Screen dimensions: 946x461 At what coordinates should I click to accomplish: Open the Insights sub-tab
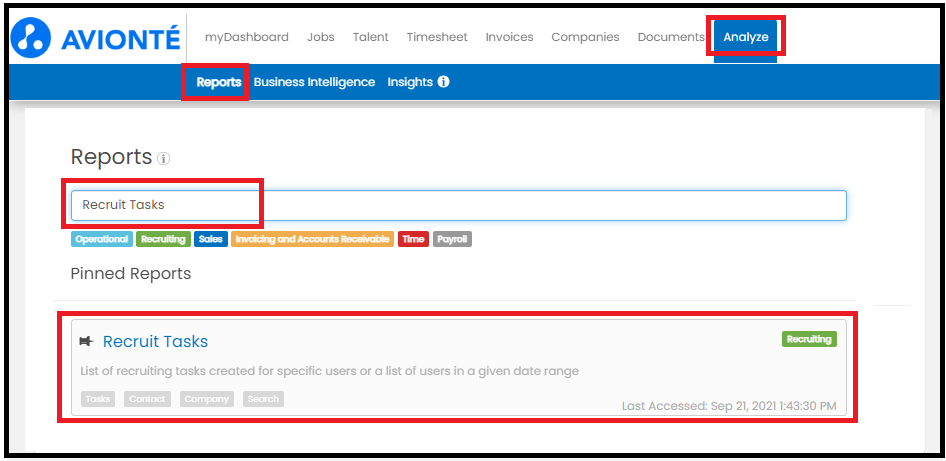pyautogui.click(x=410, y=82)
